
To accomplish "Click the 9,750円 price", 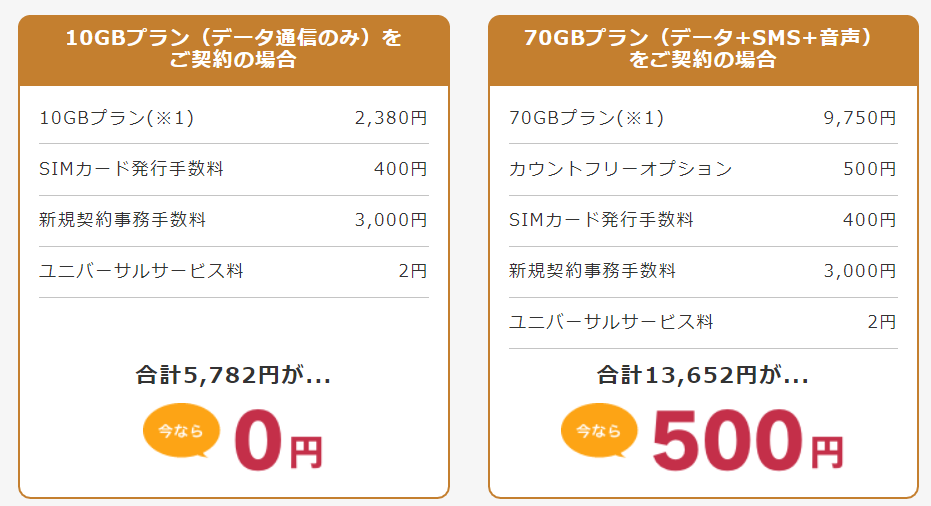I will (860, 118).
